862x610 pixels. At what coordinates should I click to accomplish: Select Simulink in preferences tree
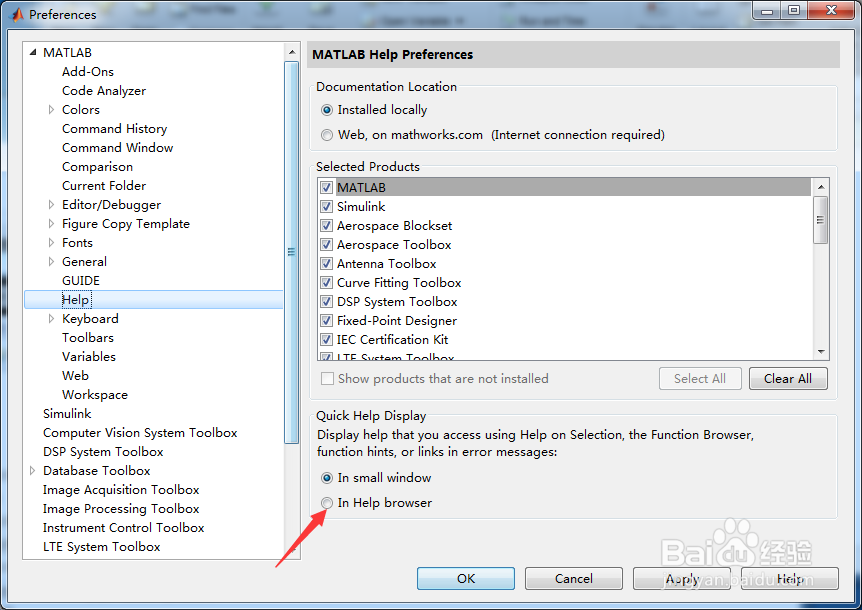coord(67,413)
